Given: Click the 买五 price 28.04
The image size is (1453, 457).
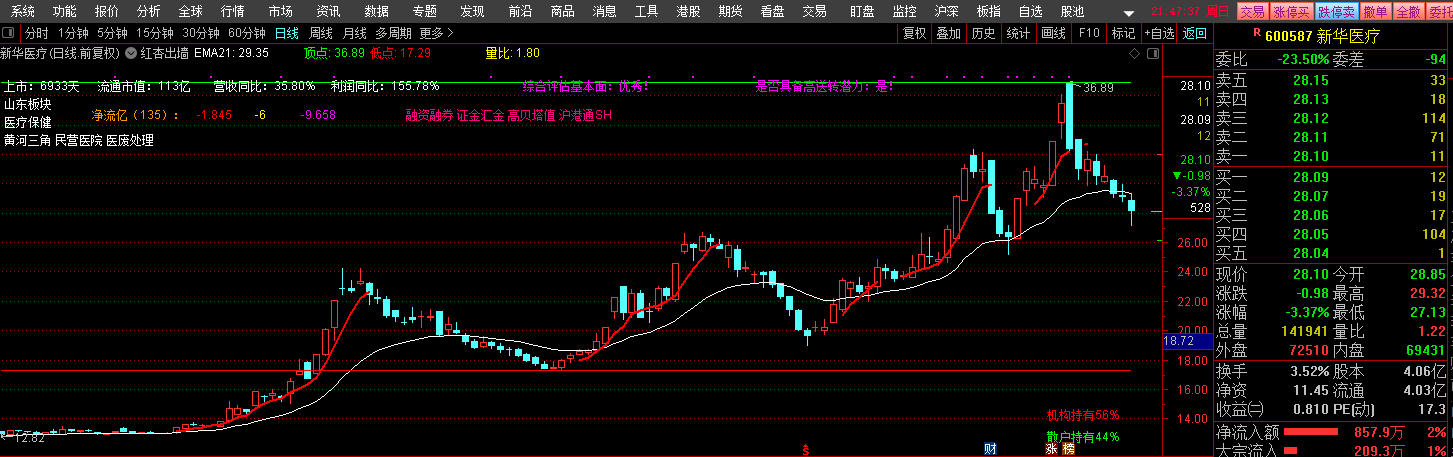Looking at the screenshot, I should pos(1310,253).
